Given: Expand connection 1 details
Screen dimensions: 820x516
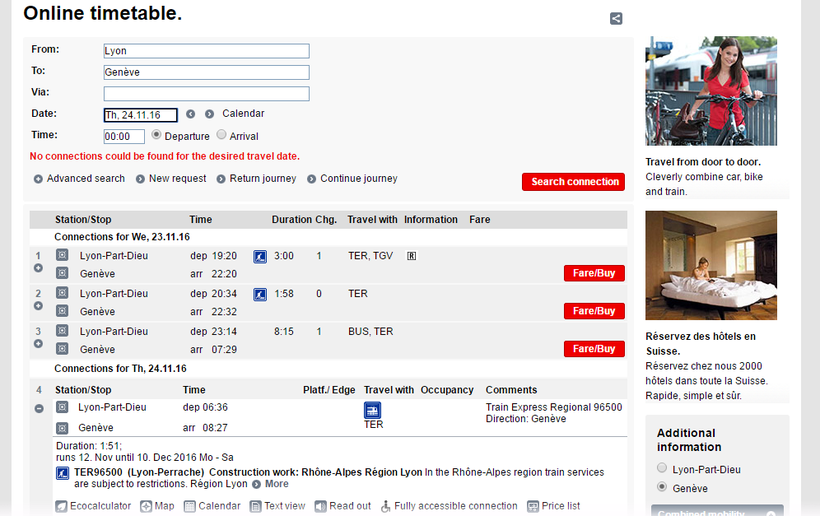Looking at the screenshot, I should [x=38, y=268].
